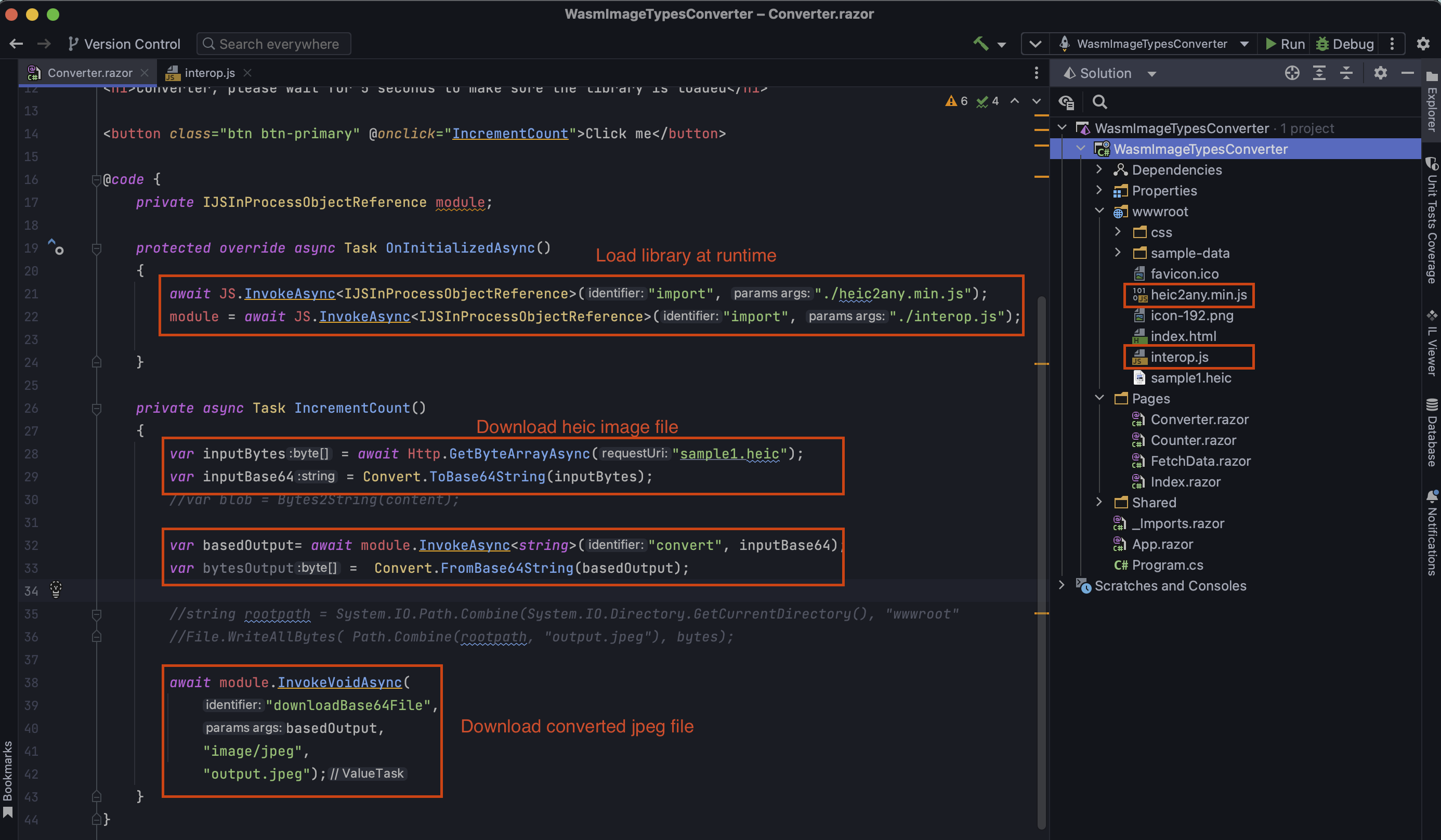Toggle fold marker at IncrementCount line 26

(x=96, y=408)
